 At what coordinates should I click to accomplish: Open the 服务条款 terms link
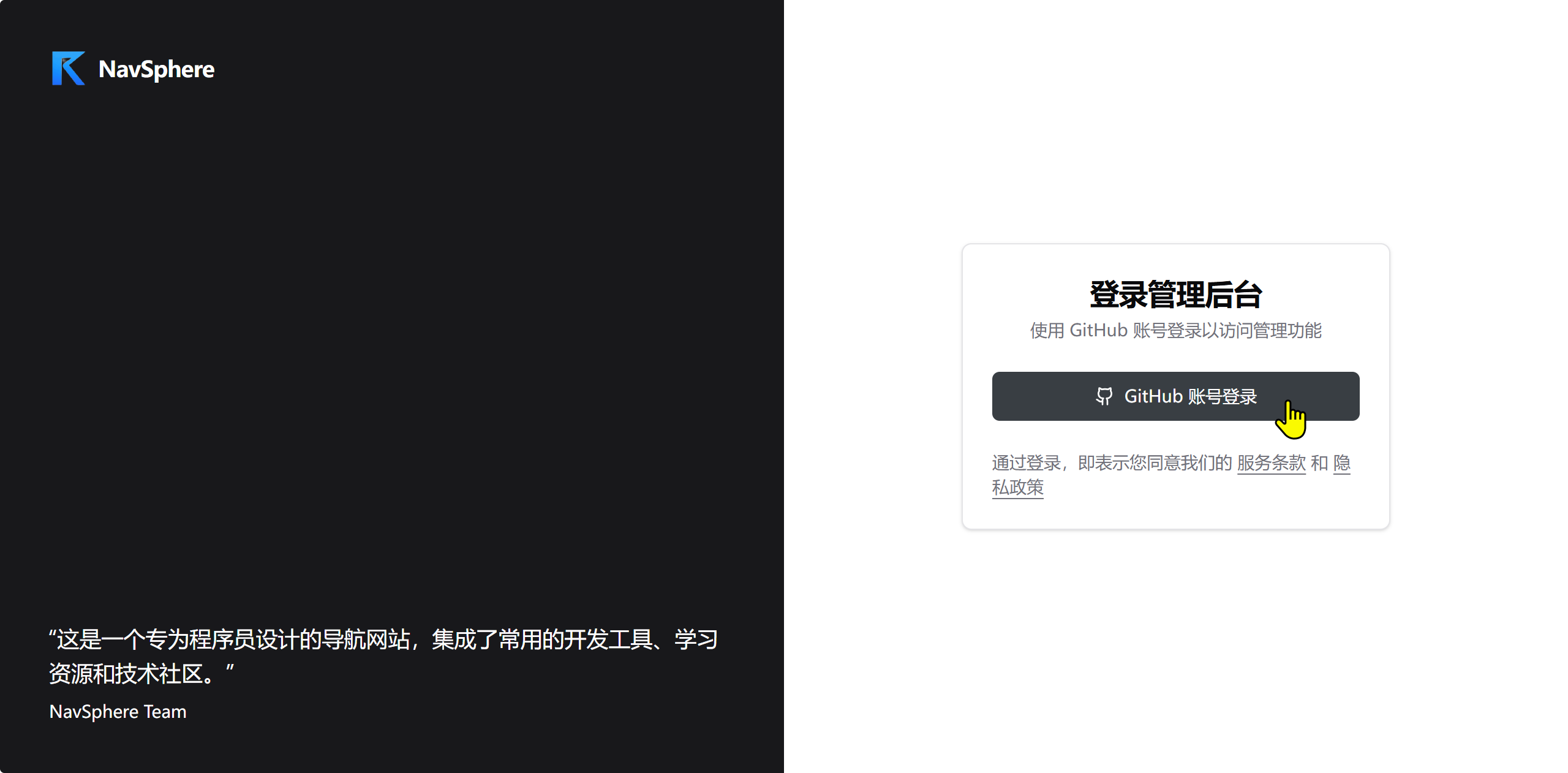1271,463
